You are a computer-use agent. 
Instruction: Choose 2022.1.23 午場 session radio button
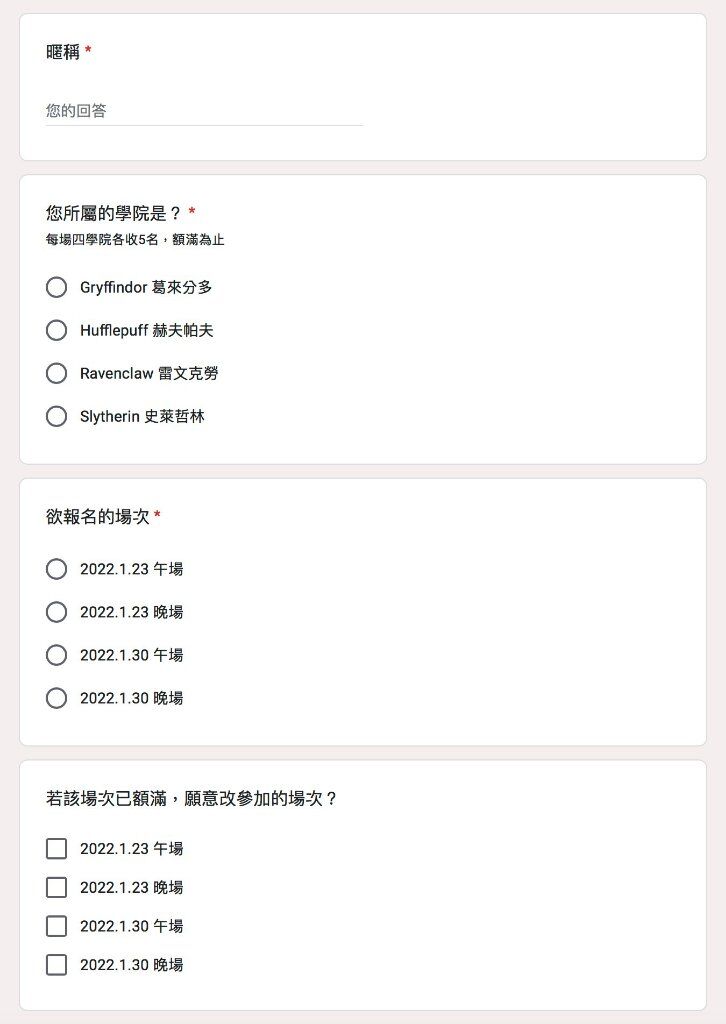point(56,569)
